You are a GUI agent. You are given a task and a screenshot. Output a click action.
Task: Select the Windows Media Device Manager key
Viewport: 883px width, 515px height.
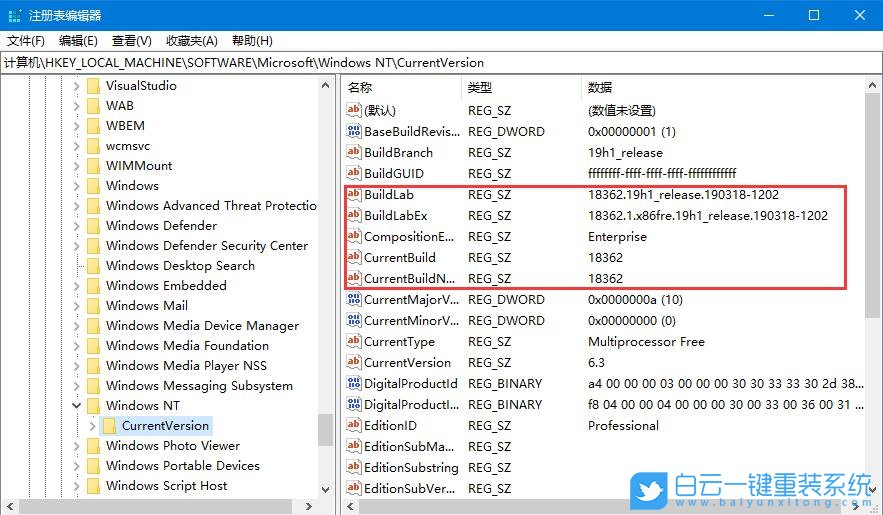(202, 325)
